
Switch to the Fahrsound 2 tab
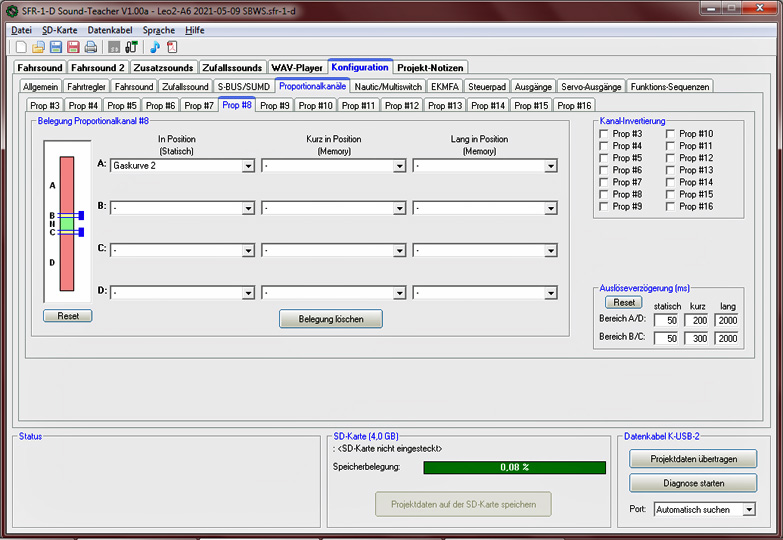click(97, 67)
